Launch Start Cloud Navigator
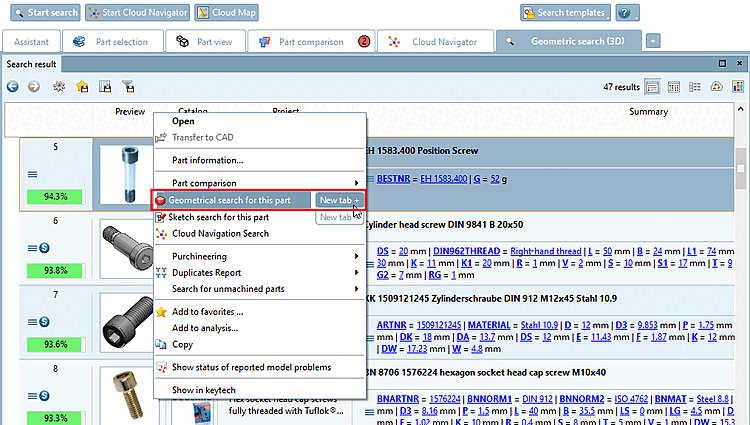 point(137,13)
